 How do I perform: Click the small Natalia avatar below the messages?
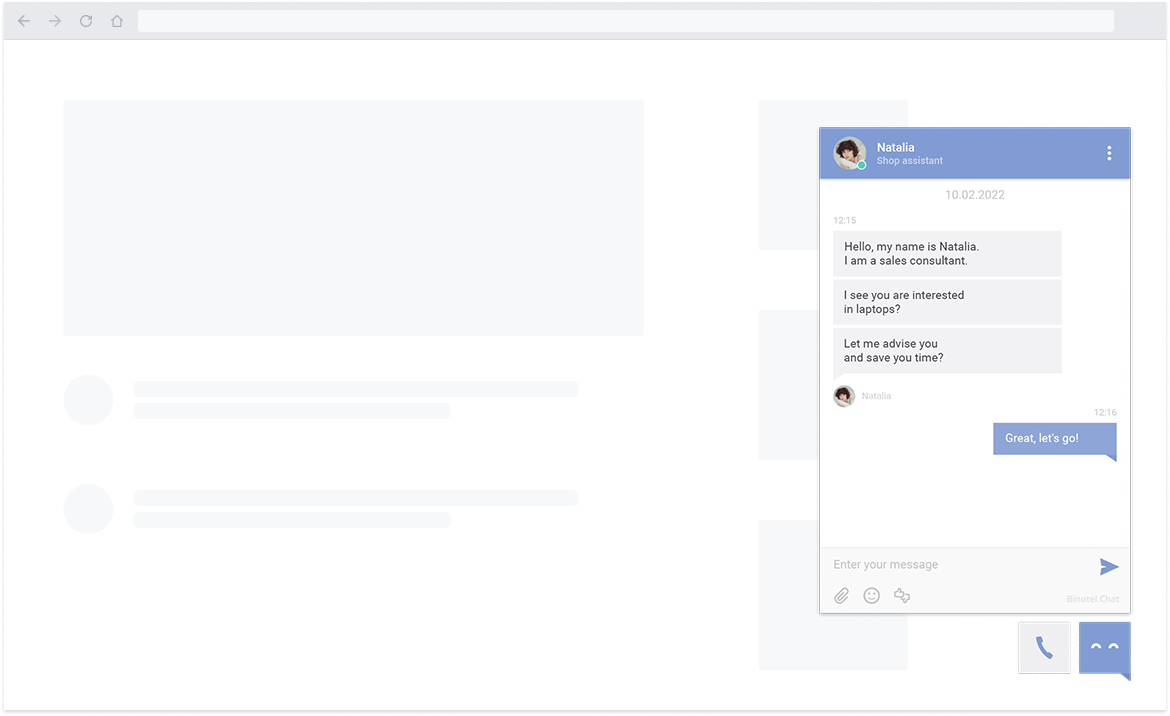(844, 396)
